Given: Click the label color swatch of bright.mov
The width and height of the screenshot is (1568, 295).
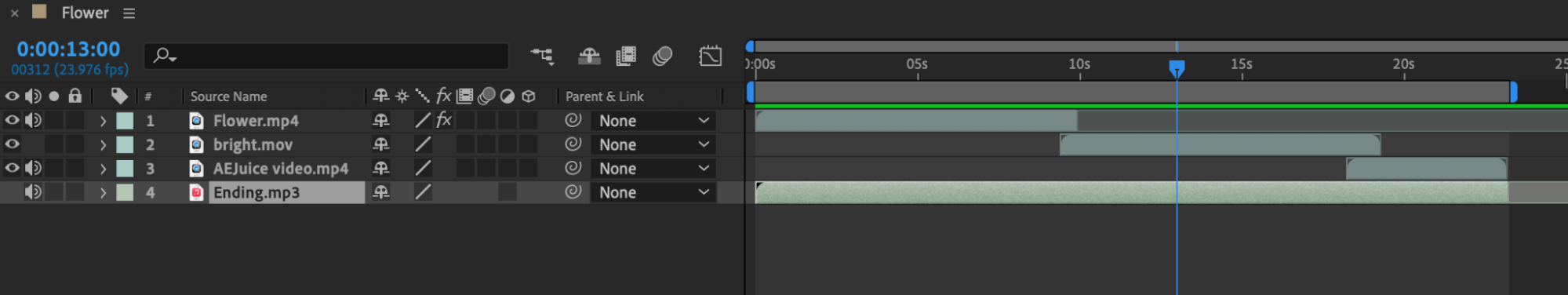Looking at the screenshot, I should tap(125, 144).
